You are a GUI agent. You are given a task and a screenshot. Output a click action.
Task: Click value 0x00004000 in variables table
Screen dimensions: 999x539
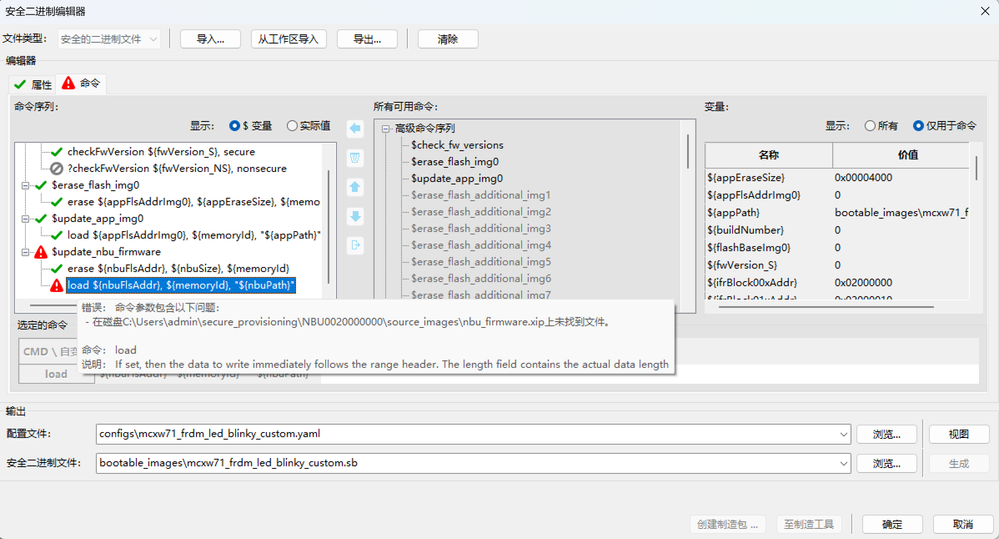[863, 178]
